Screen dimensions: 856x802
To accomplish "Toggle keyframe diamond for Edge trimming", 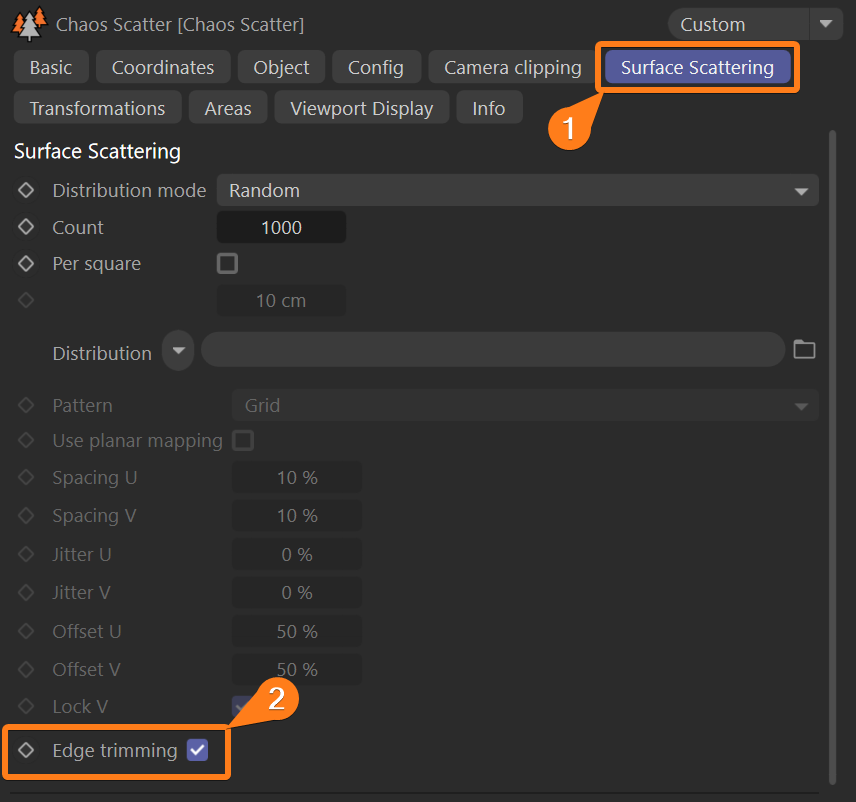I will [x=26, y=750].
